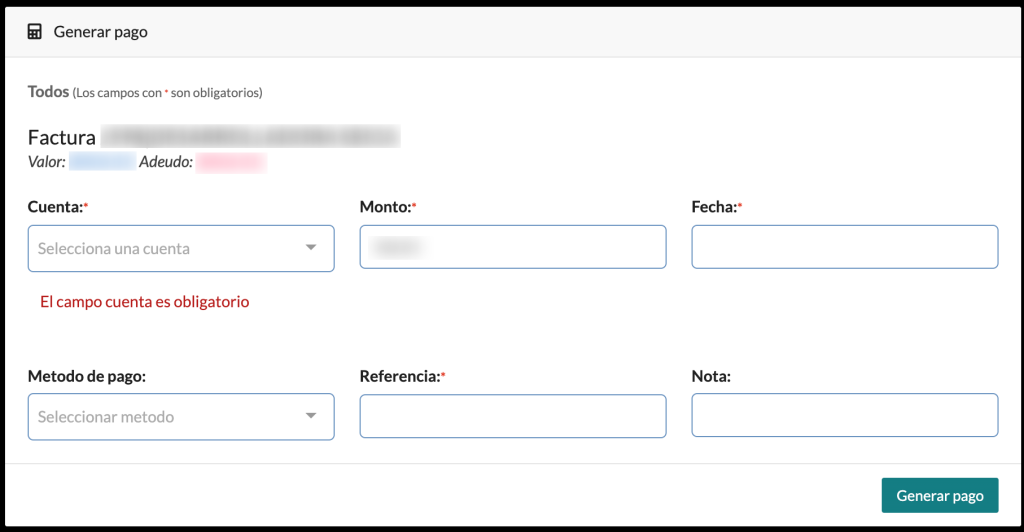Image resolution: width=1024 pixels, height=532 pixels.
Task: Click the 'Metodo de pago:' label
Action: click(x=87, y=377)
